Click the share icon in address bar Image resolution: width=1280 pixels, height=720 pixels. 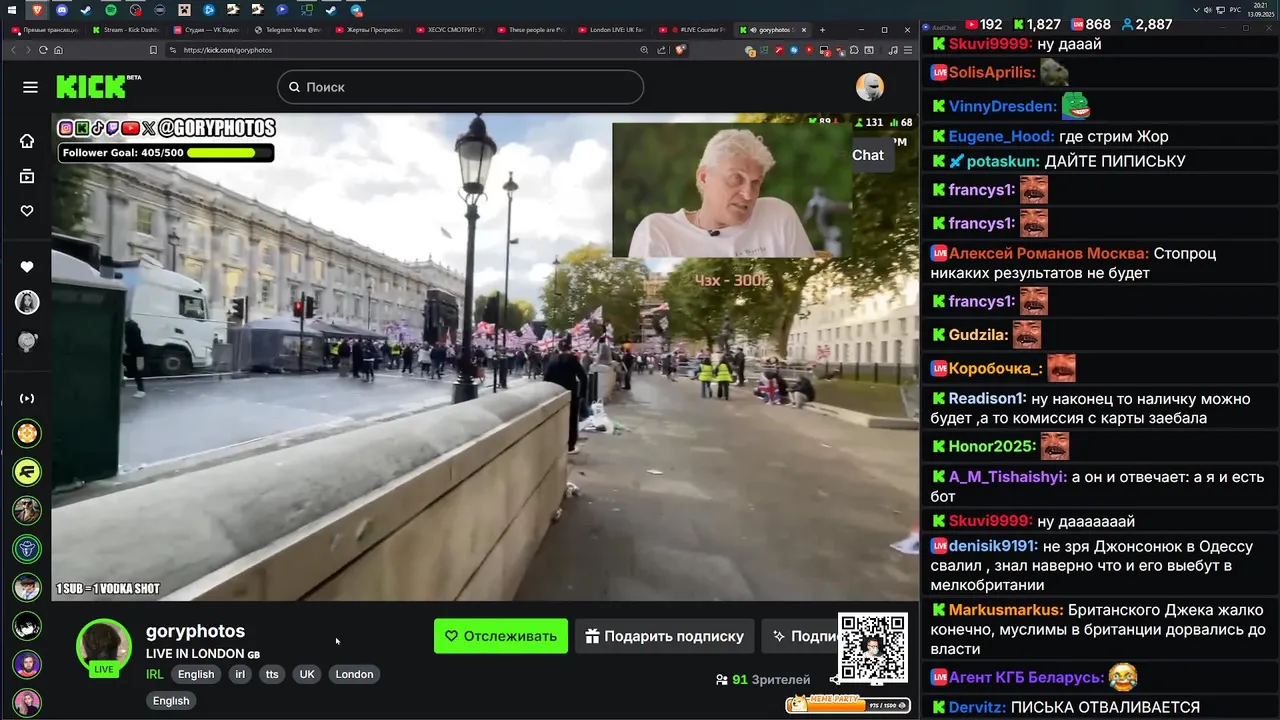click(661, 50)
